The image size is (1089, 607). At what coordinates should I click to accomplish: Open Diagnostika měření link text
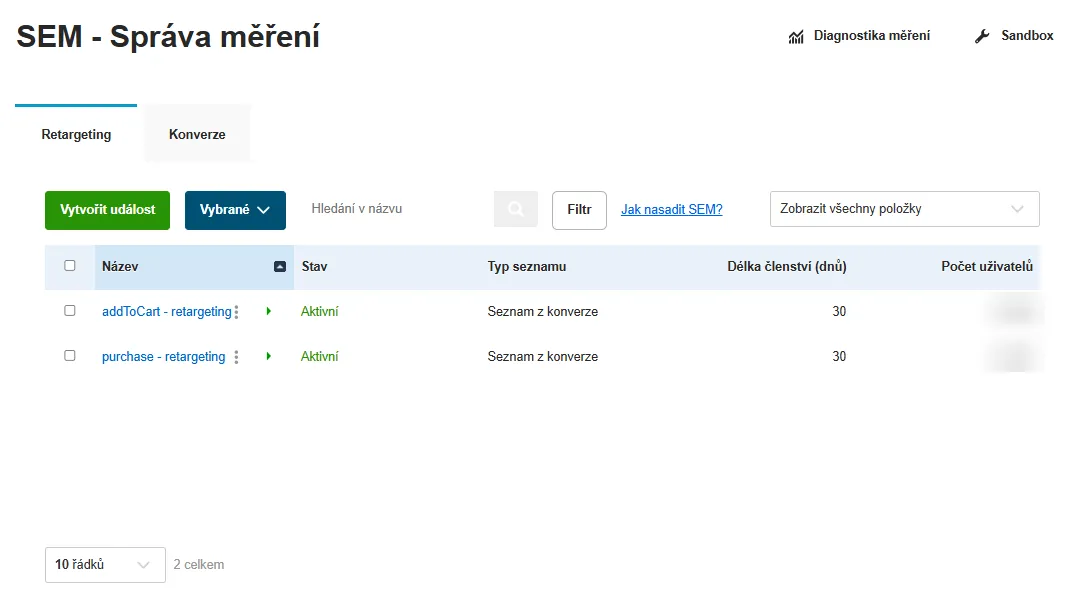872,35
